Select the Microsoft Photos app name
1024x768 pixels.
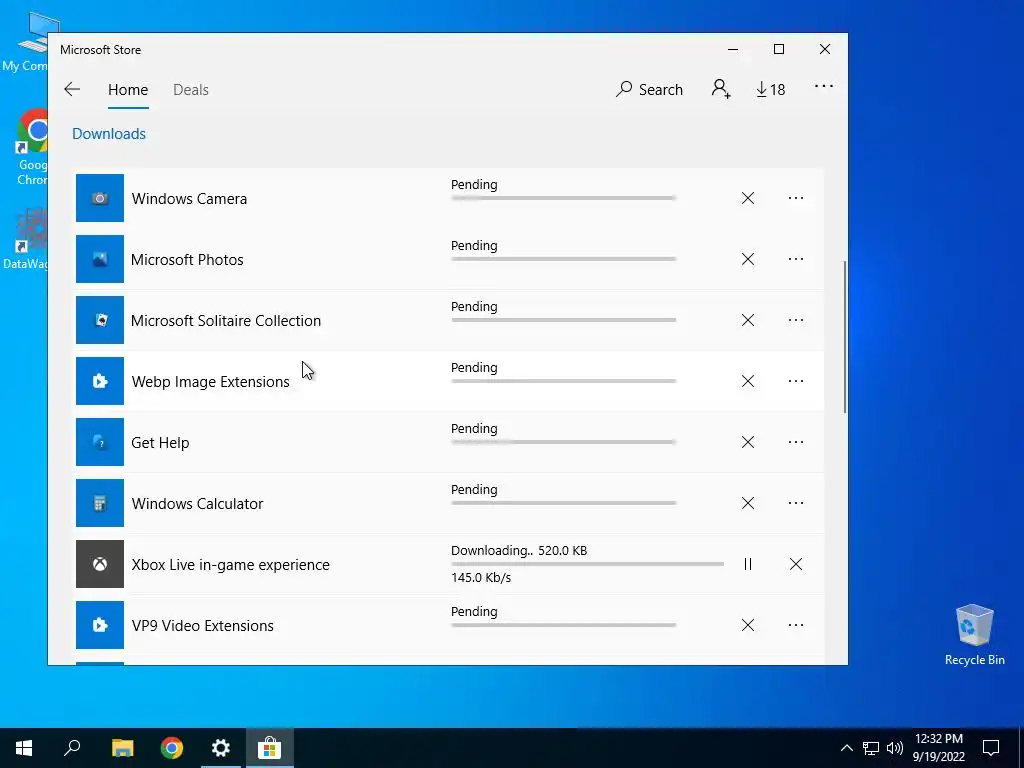187,259
